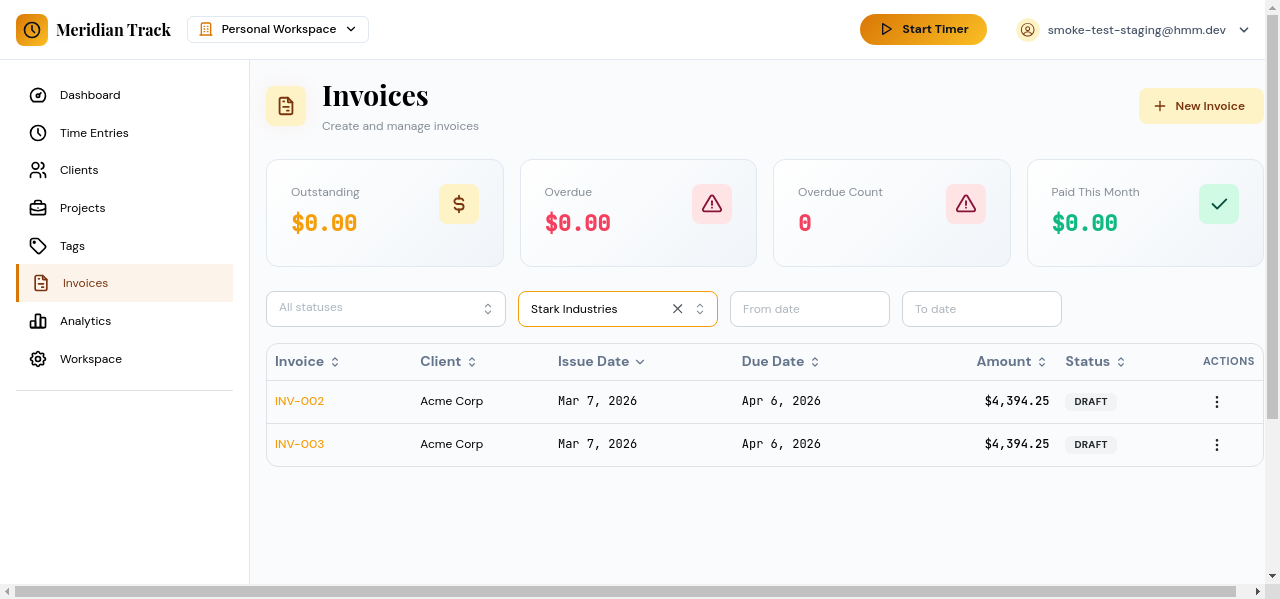1280x599 pixels.
Task: Open the INV-002 invoice link
Action: click(299, 401)
